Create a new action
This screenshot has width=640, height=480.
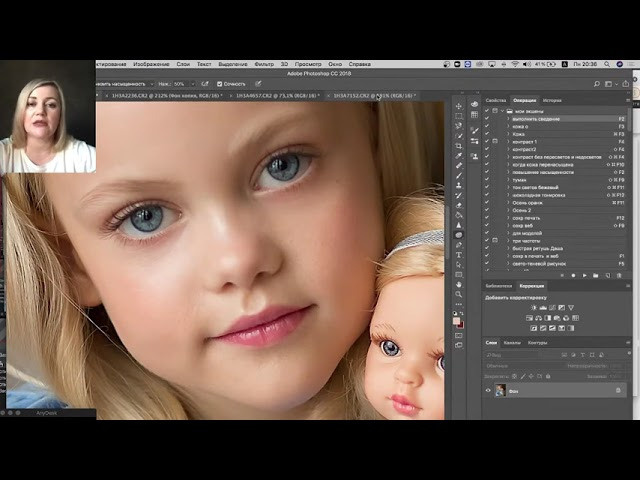[x=607, y=276]
